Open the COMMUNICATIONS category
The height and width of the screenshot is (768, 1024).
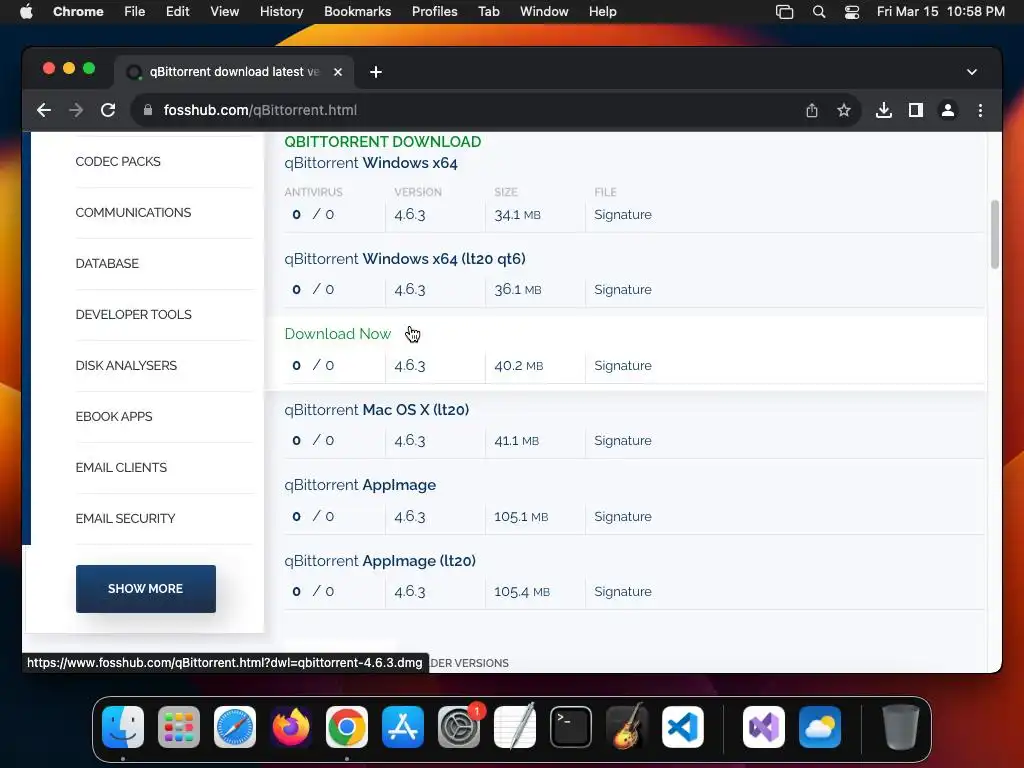pos(133,212)
